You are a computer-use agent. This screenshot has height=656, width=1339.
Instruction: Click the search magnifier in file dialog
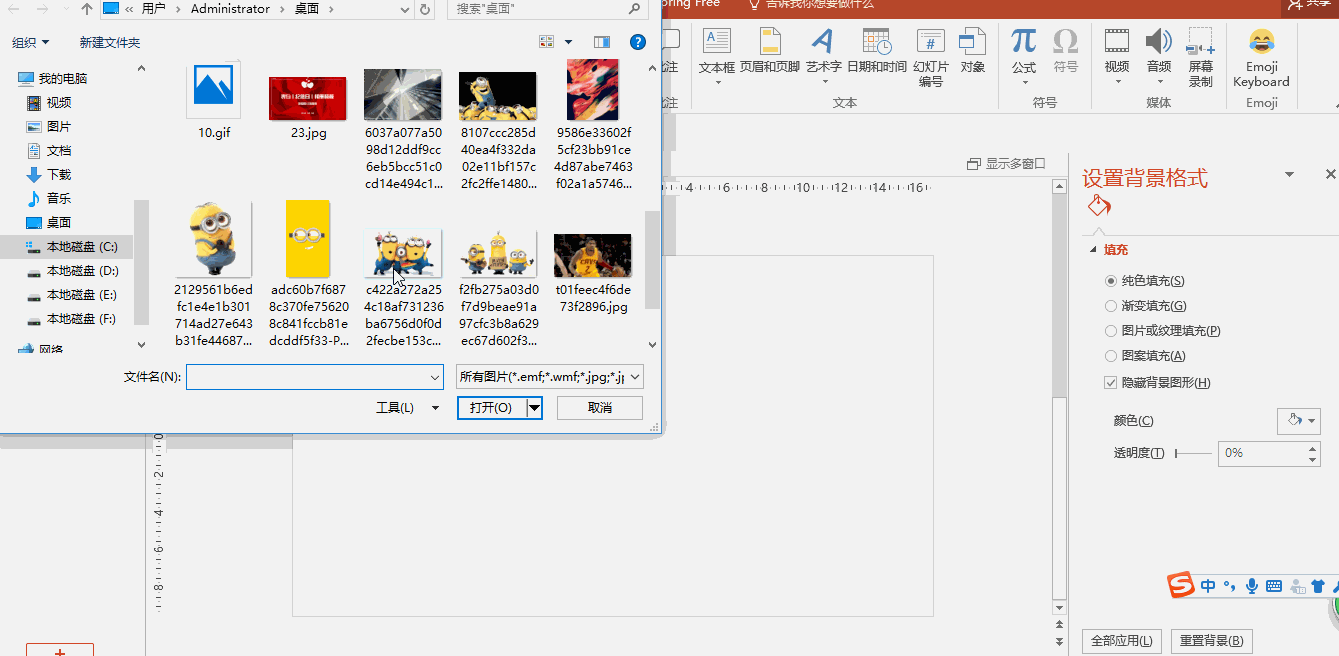[x=635, y=8]
